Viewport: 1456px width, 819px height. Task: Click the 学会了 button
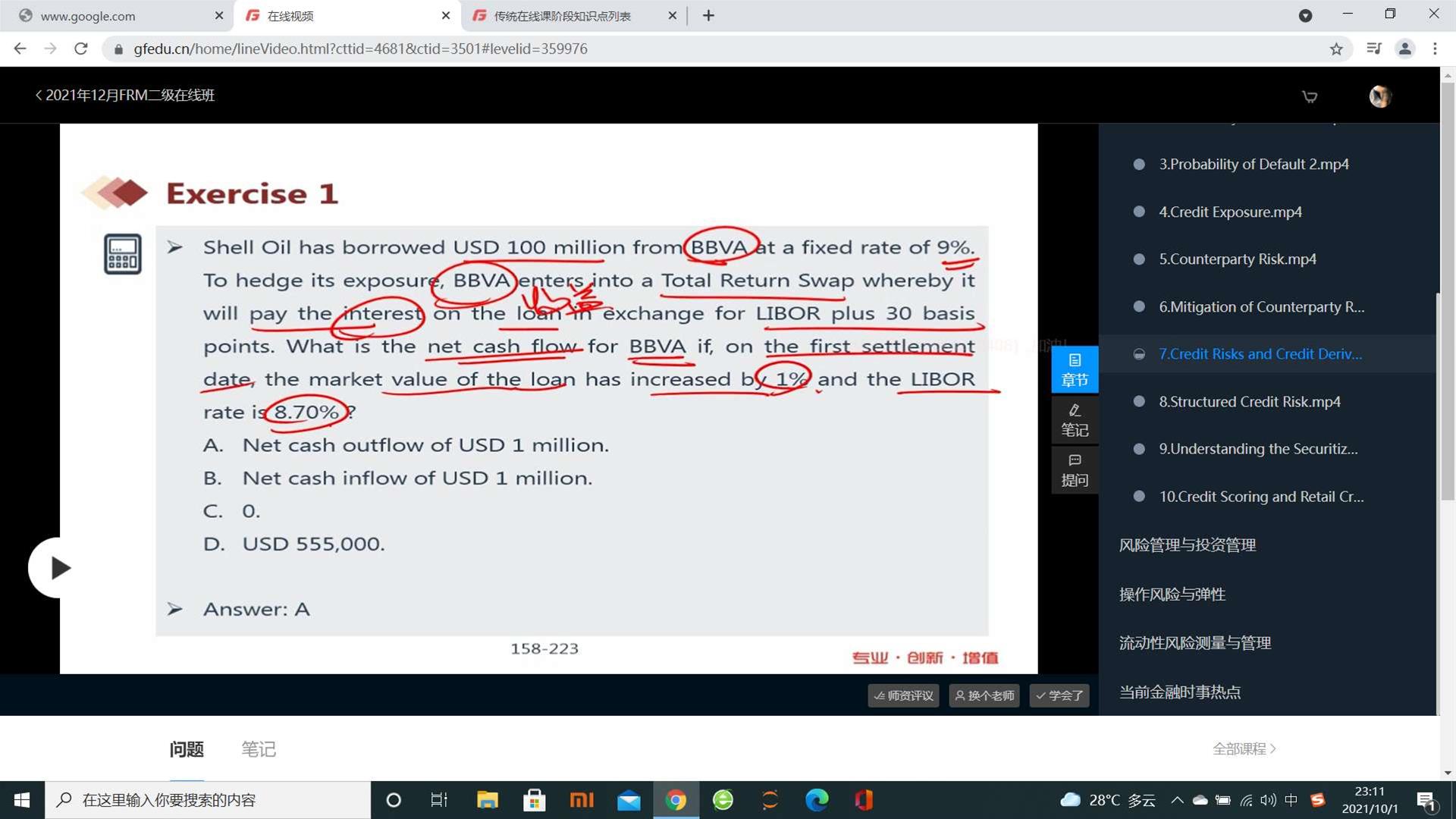[1059, 695]
